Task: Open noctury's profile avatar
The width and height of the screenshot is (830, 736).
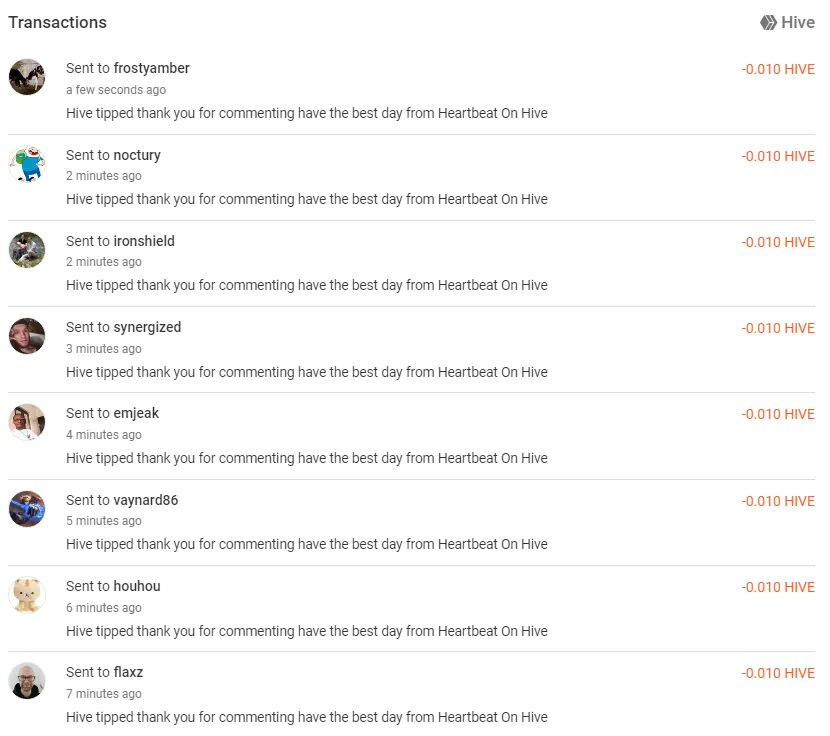Action: pos(27,163)
